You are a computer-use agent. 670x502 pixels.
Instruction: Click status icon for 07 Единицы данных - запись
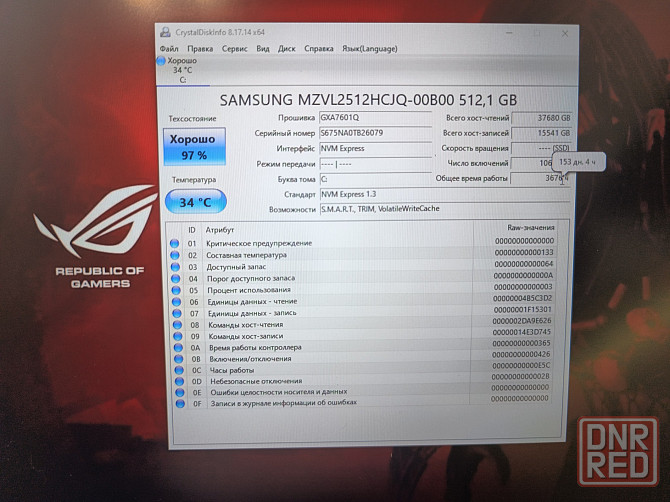click(177, 313)
